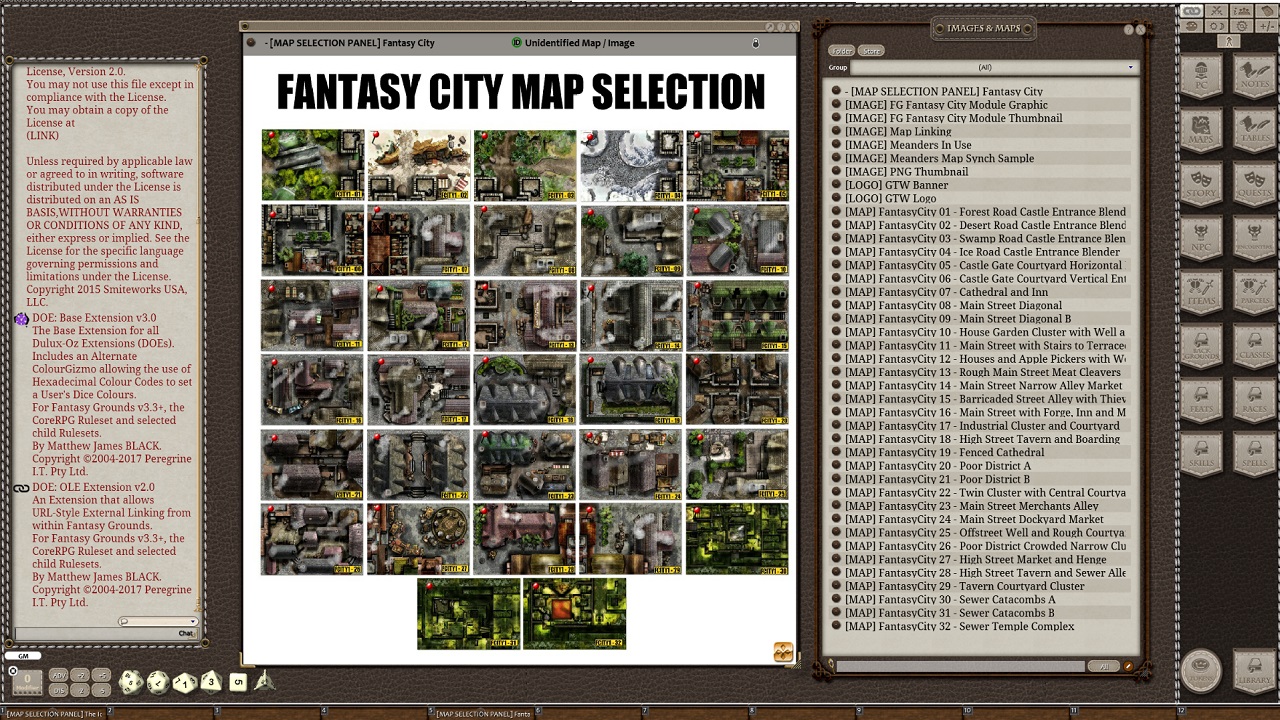Enable the DIS roll modifier
Screen dimensions: 1280x720
pyautogui.click(x=59, y=691)
